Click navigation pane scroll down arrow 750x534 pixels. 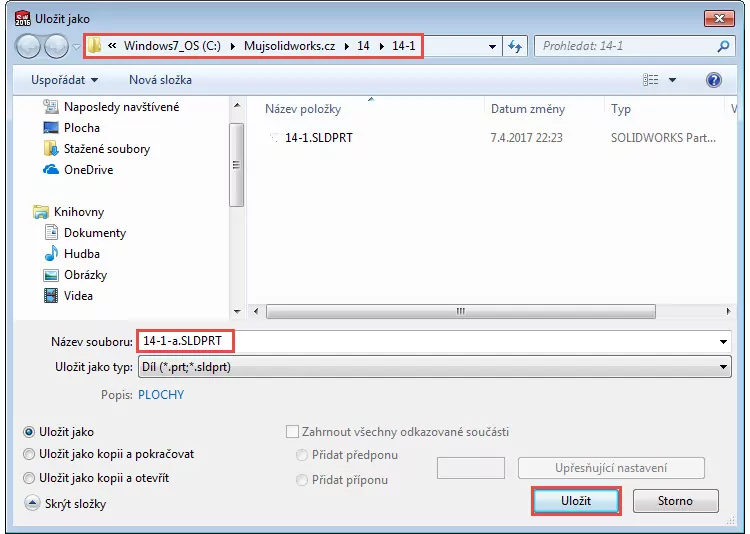click(237, 312)
